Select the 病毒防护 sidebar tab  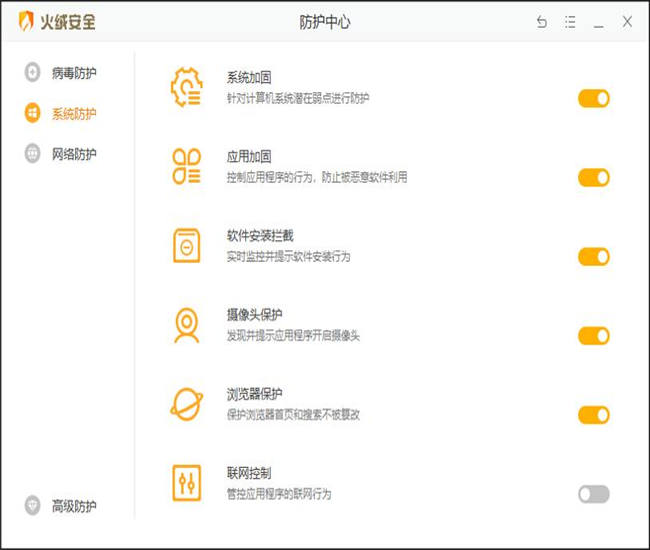point(73,73)
